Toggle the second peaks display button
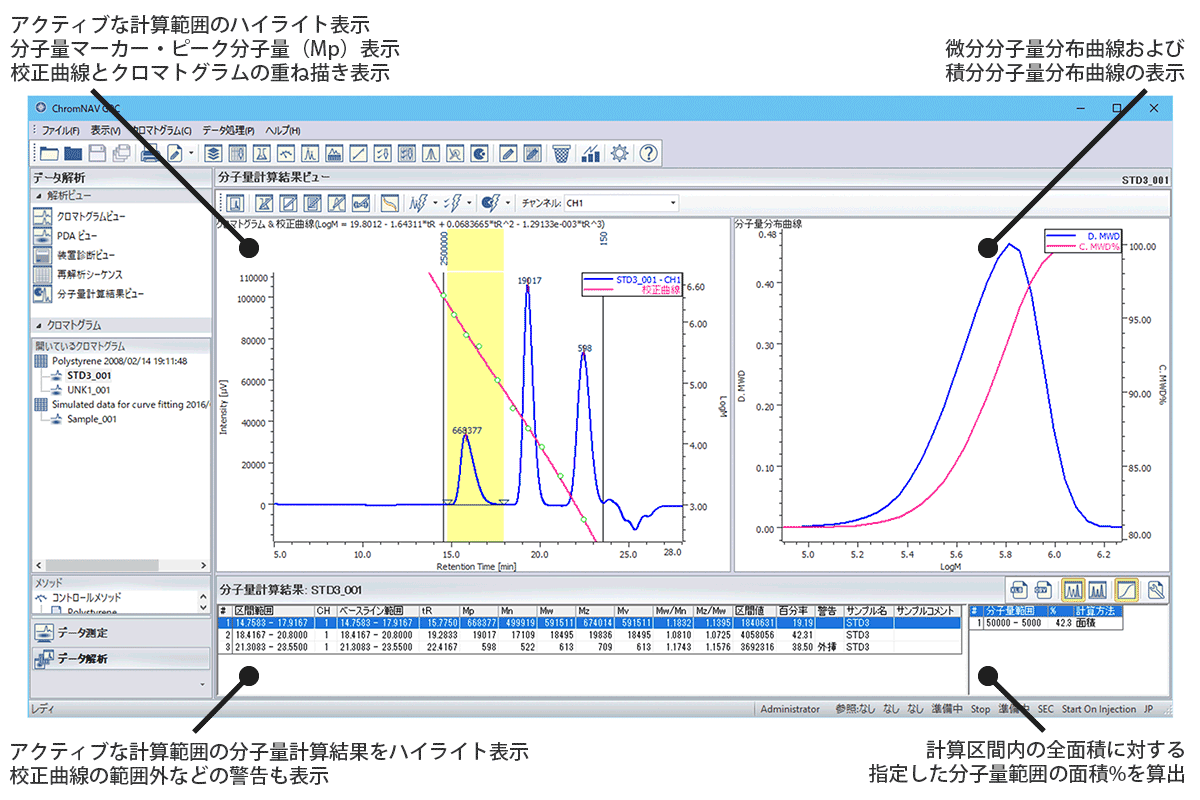Screen dimensions: 1200x800 (1099, 591)
